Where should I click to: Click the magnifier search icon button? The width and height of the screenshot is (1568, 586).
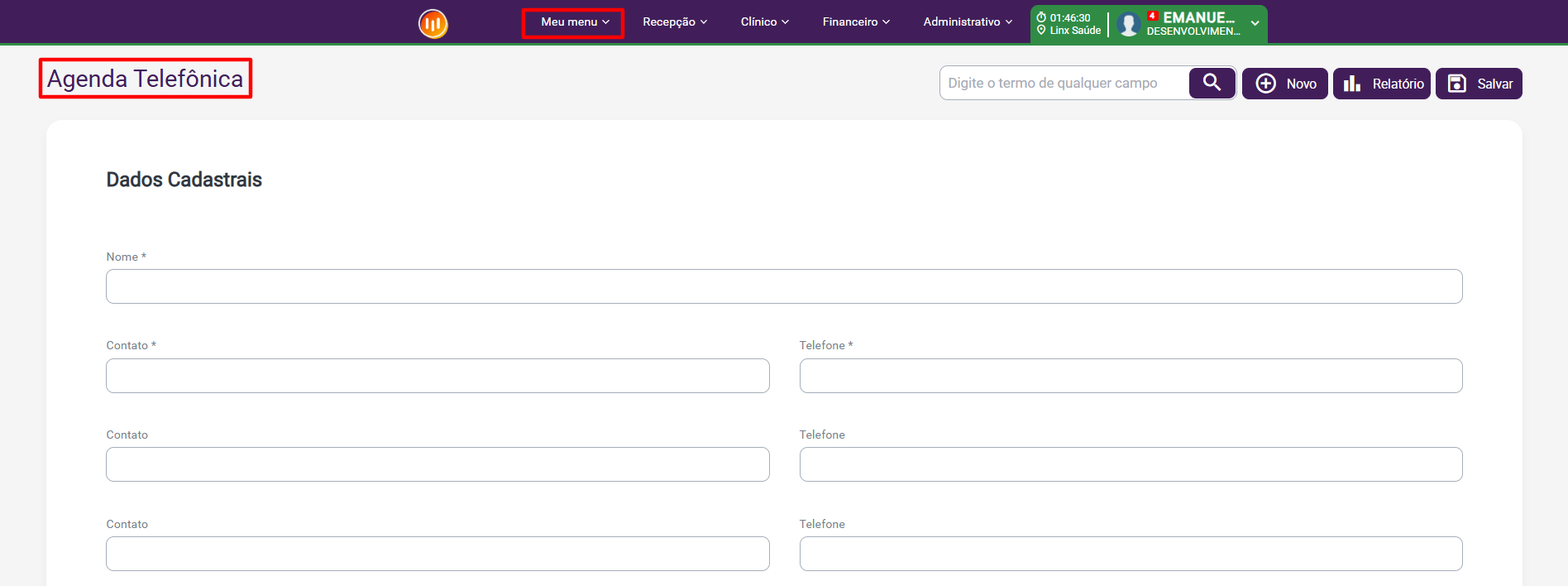coord(1212,83)
